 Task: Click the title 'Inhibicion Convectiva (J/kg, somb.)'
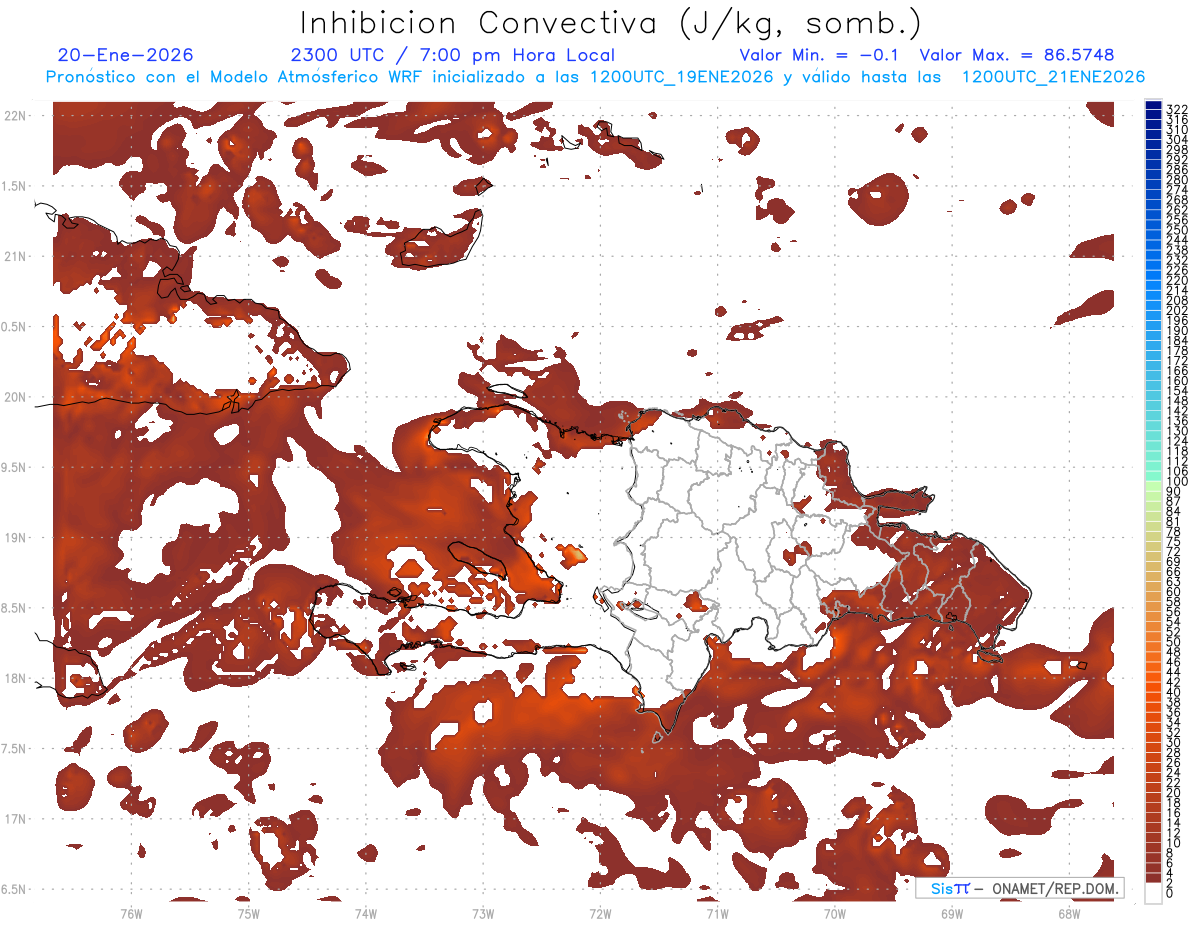[611, 23]
